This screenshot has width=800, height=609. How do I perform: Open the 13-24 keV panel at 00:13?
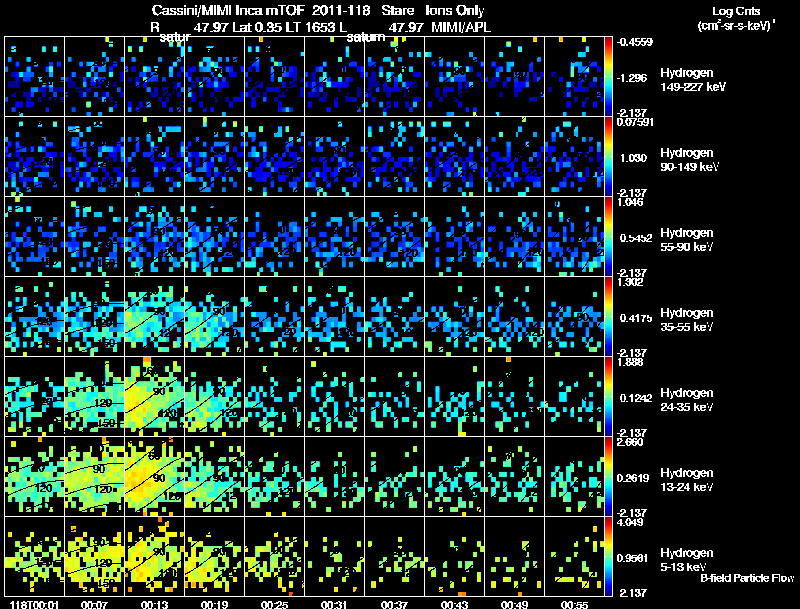click(x=155, y=477)
